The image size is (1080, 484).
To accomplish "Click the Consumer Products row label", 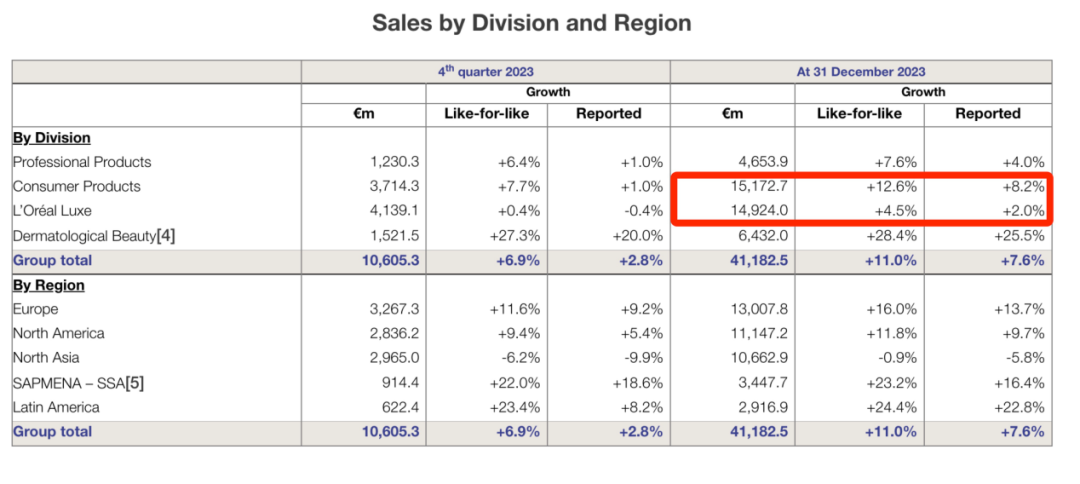I will (x=77, y=187).
